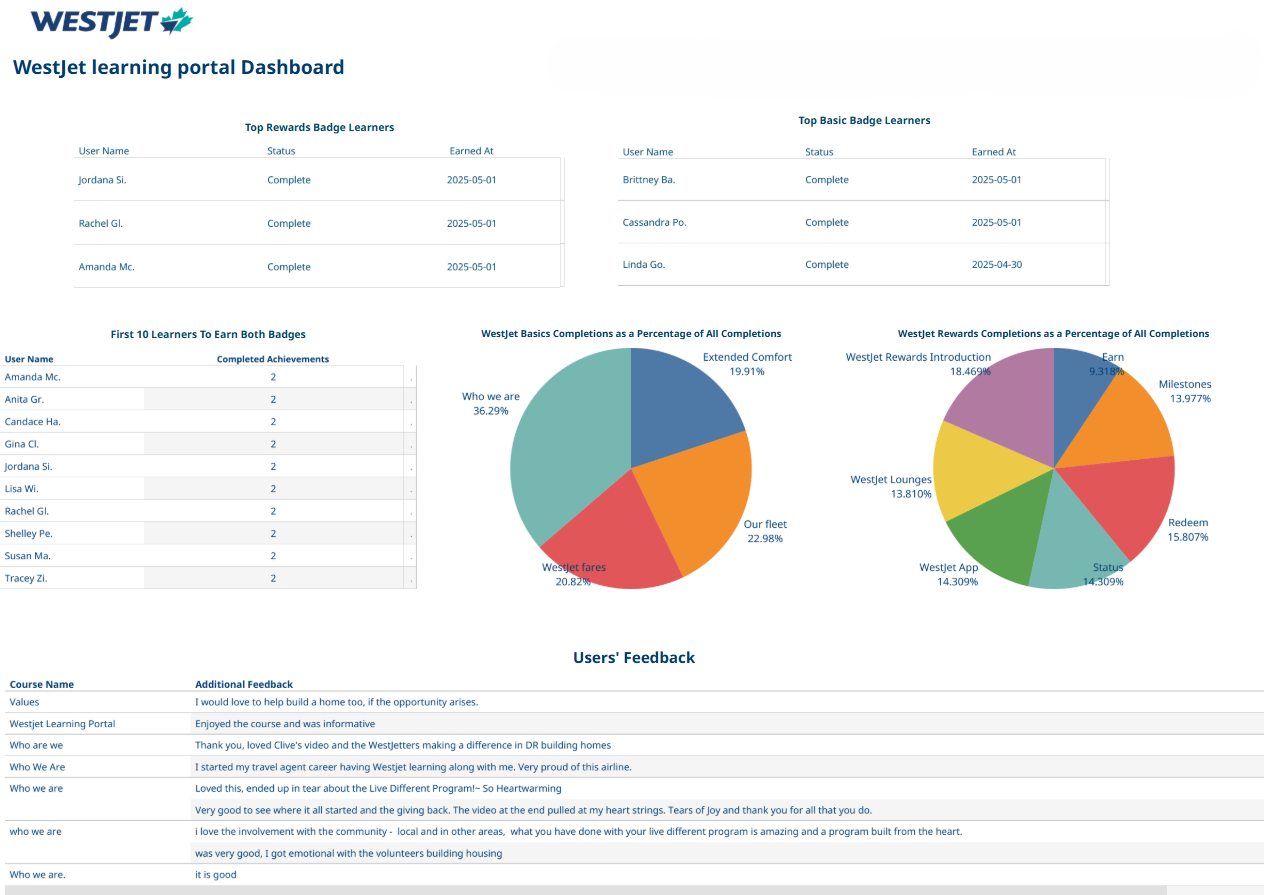Click the WestJet logo
Screen dimensions: 1275x895
(x=112, y=22)
